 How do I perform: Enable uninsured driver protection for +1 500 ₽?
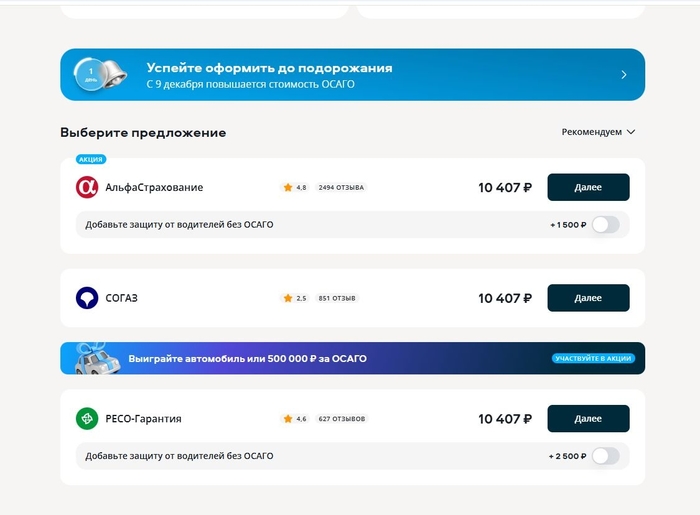pyautogui.click(x=605, y=225)
